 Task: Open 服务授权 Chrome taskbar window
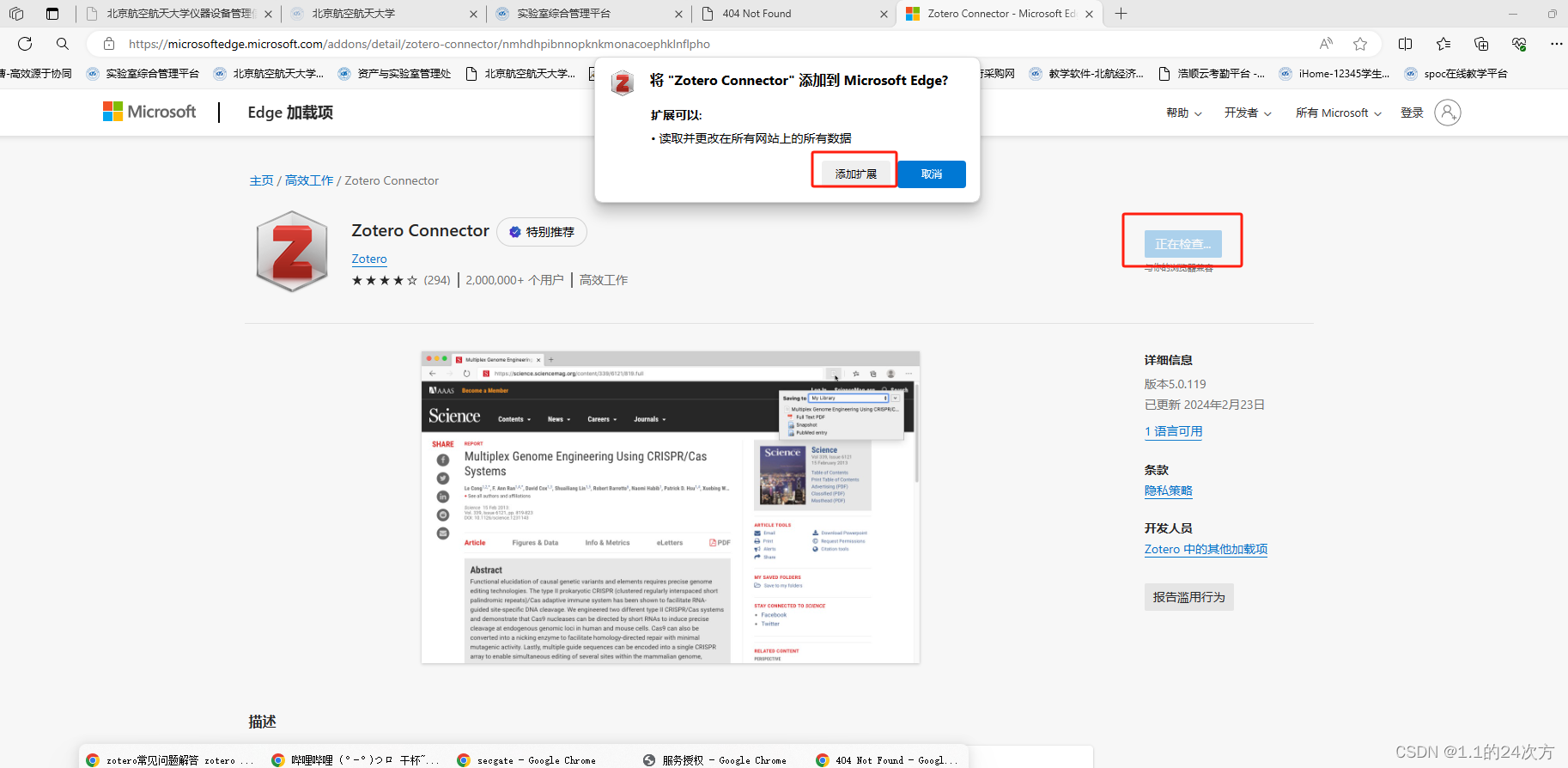(715, 760)
